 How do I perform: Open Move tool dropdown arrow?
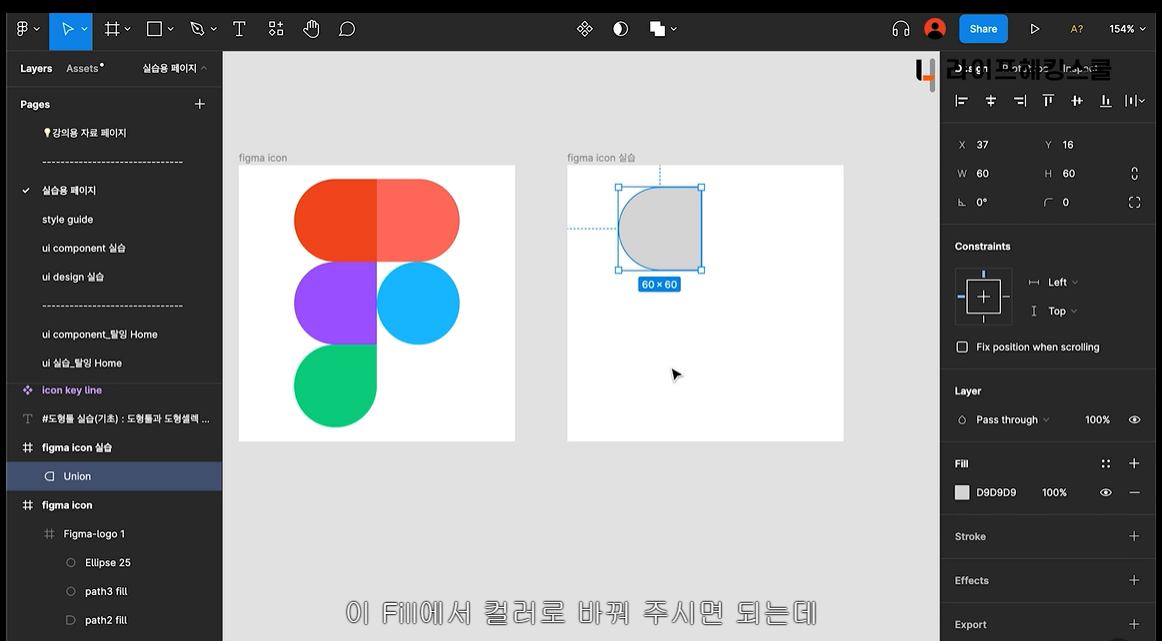84,29
